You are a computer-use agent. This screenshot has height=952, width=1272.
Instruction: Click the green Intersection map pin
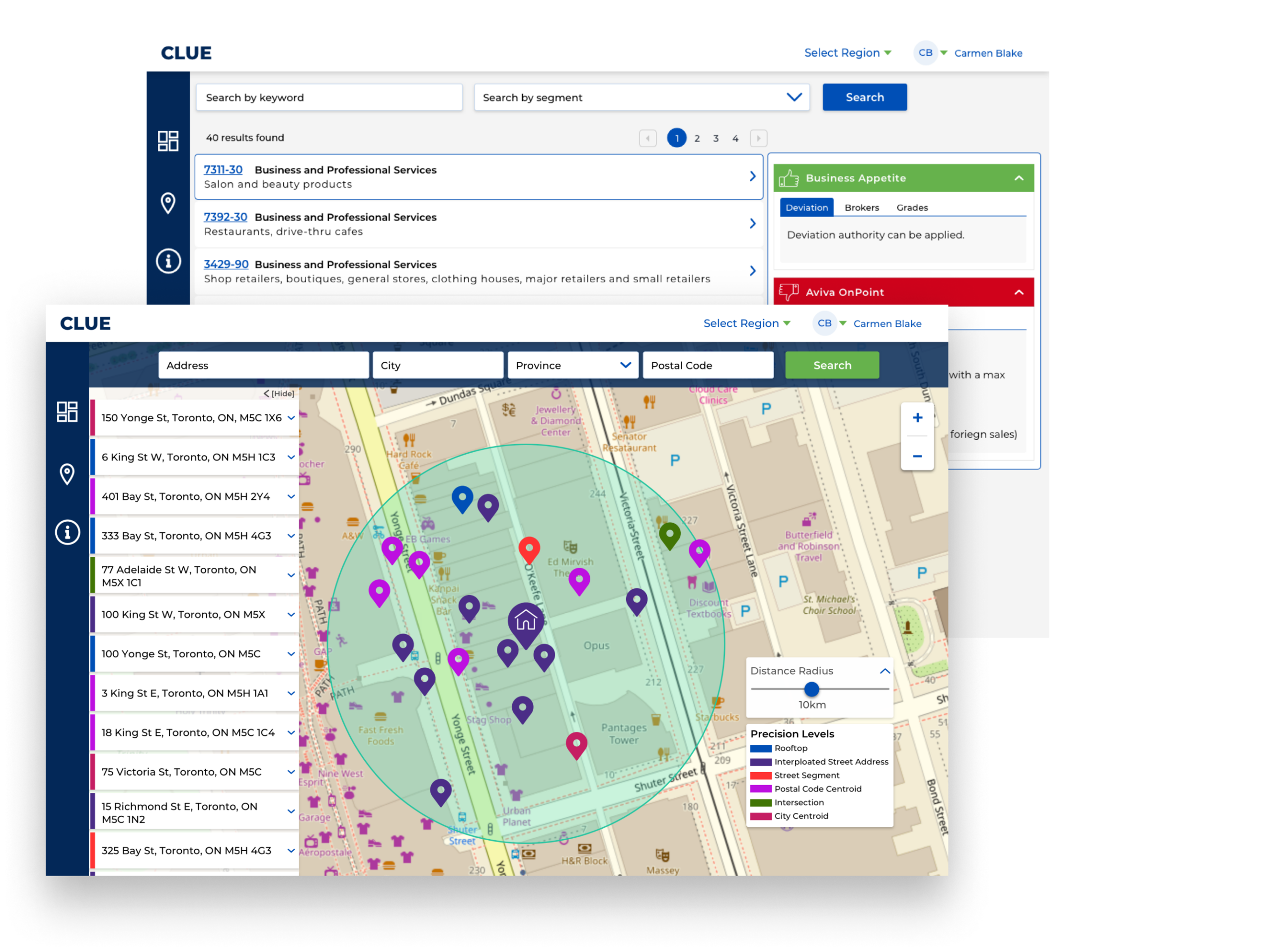click(x=669, y=534)
